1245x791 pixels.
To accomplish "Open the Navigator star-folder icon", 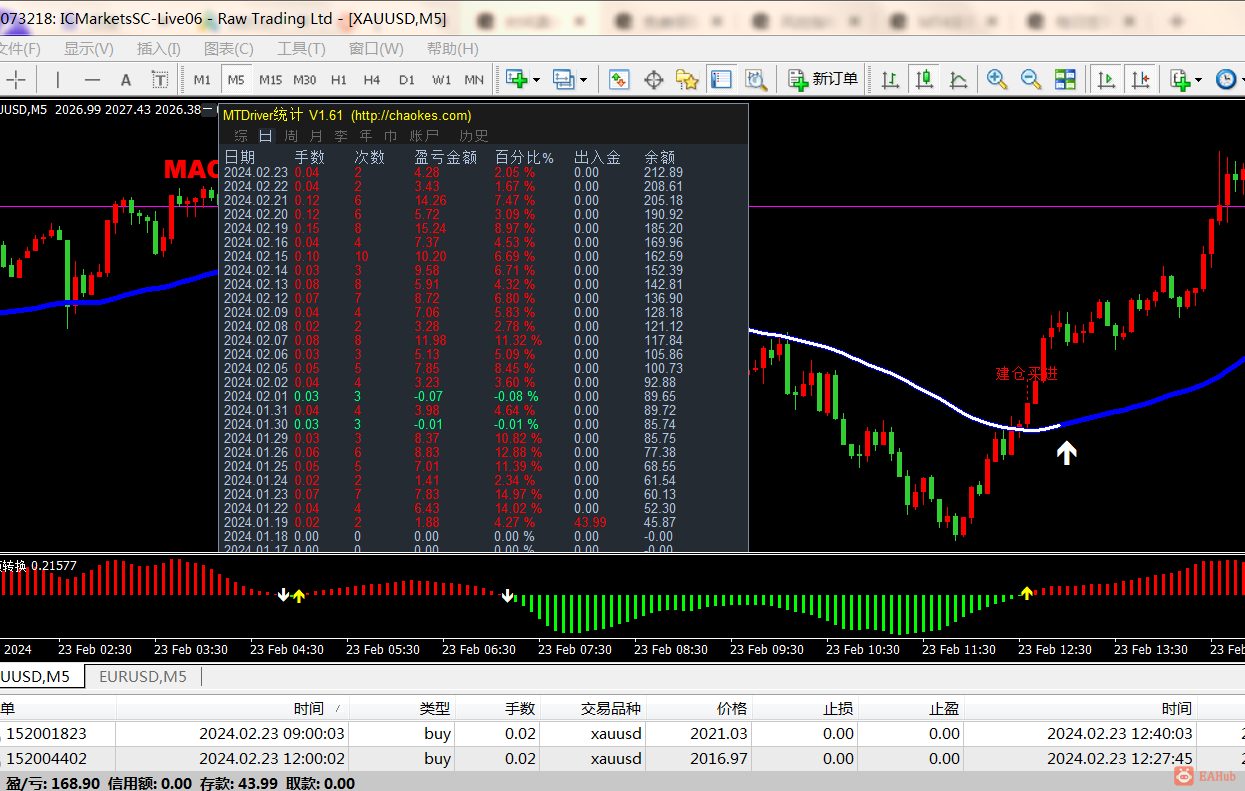I will tap(687, 79).
